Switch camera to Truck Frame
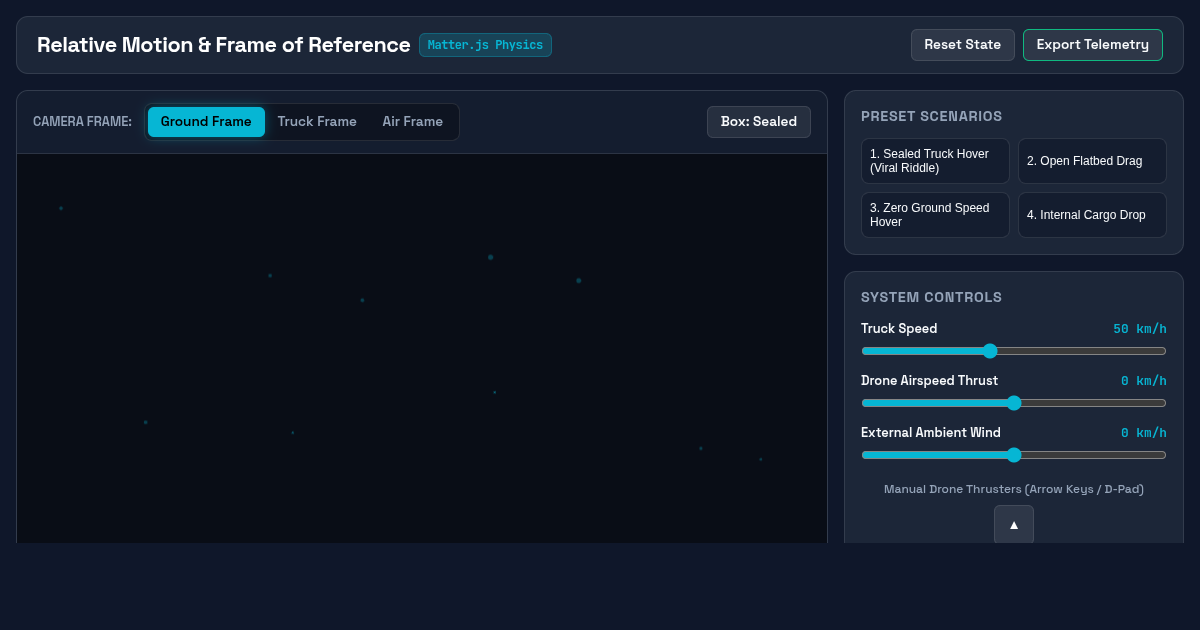The image size is (1200, 630). pyautogui.click(x=317, y=122)
